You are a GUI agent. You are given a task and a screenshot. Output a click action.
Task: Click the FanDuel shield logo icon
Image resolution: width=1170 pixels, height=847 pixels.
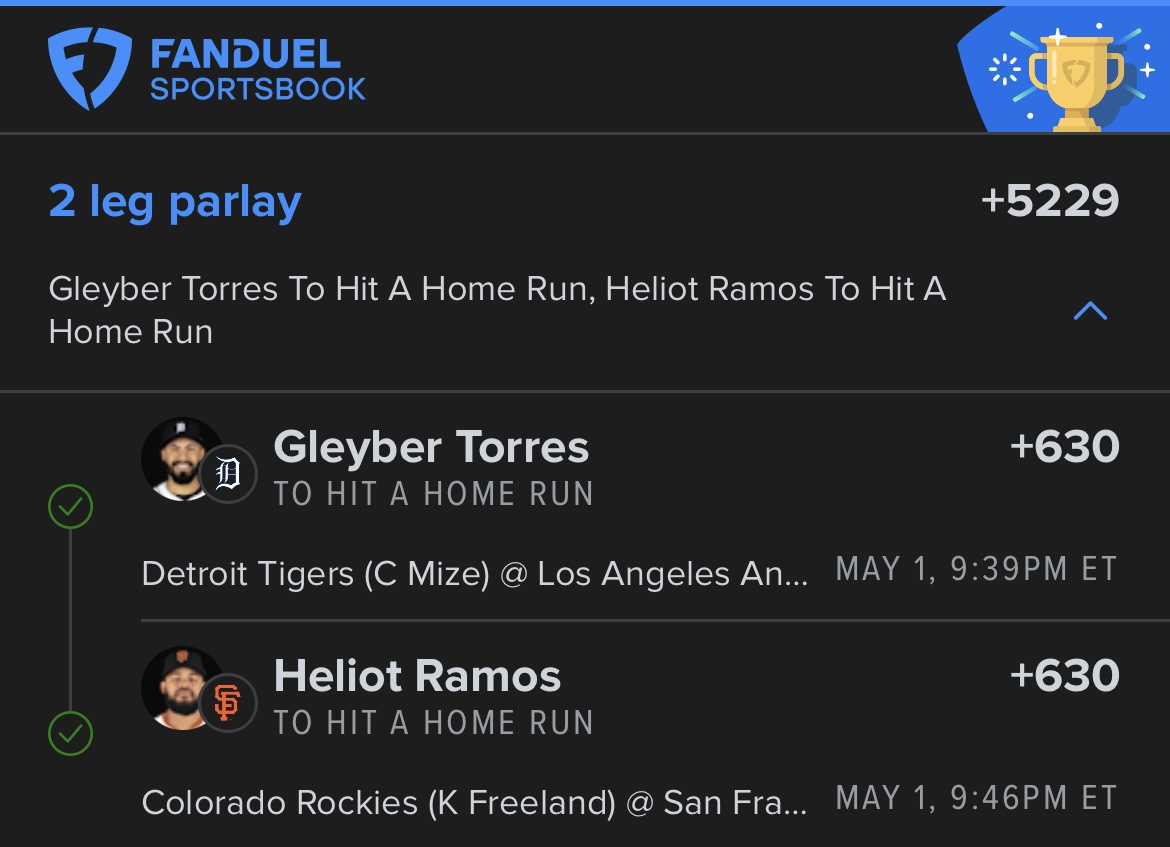point(90,69)
